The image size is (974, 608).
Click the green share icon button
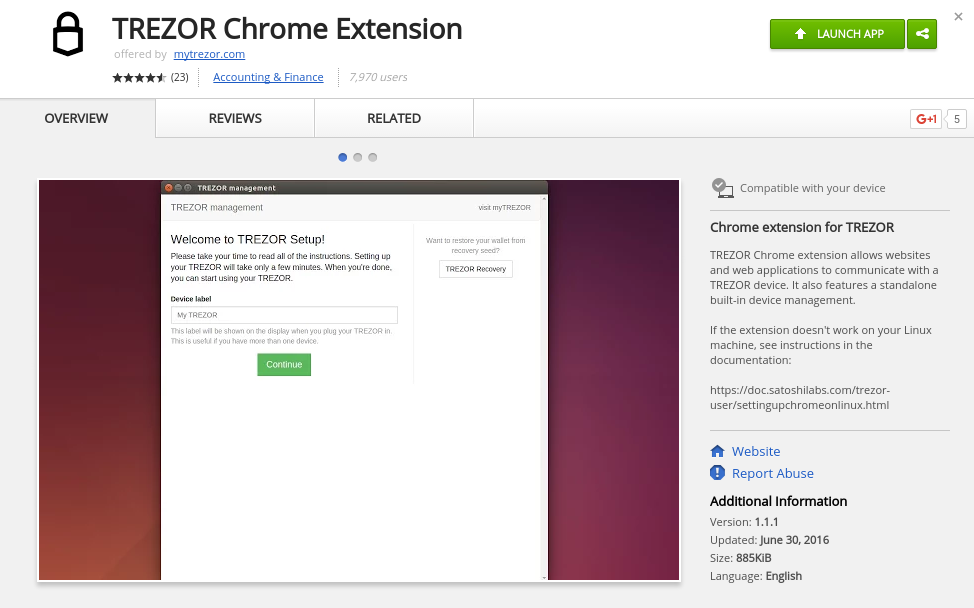coord(921,34)
